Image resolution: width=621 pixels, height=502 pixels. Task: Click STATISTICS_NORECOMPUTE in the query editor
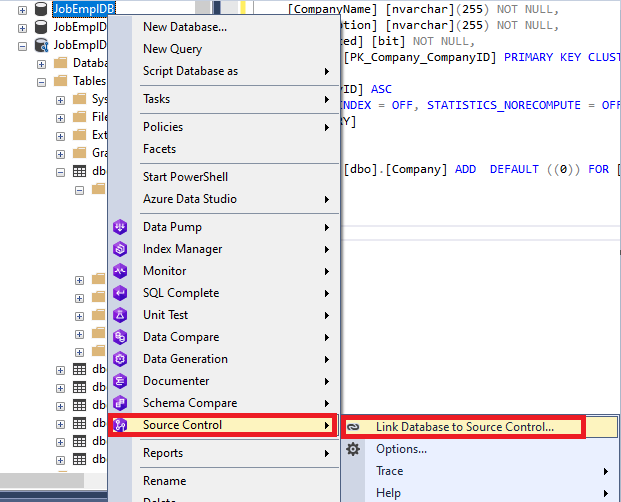(503, 105)
